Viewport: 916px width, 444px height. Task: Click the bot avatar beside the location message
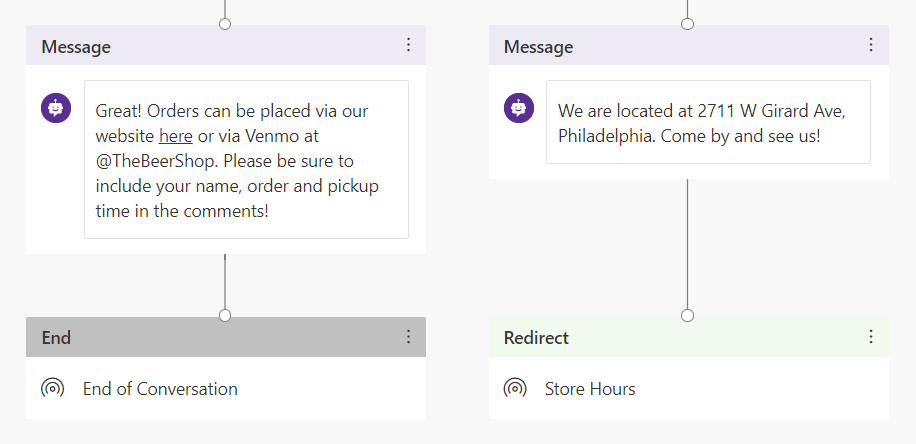coord(518,107)
